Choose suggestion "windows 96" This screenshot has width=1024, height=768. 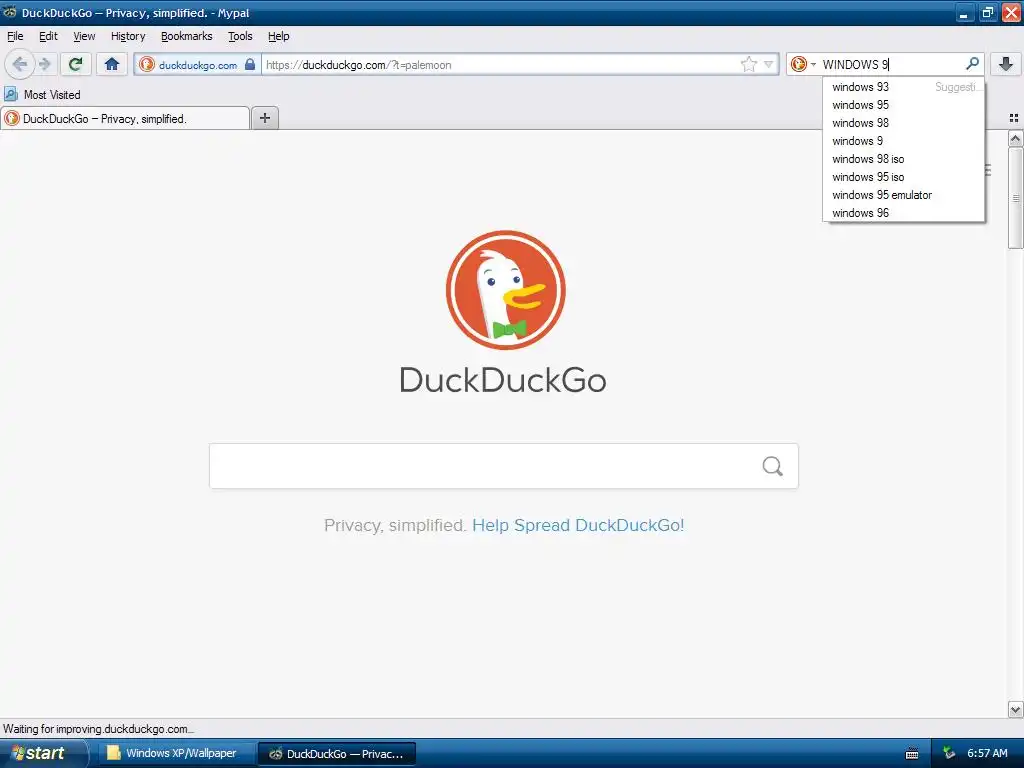click(904, 213)
